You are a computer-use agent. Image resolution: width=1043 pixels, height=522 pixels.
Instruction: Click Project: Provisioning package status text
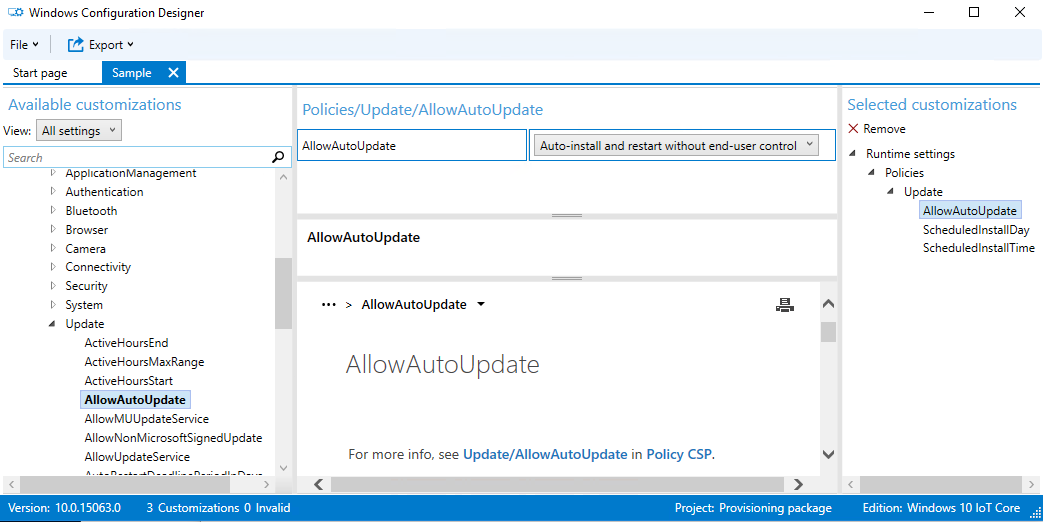753,508
